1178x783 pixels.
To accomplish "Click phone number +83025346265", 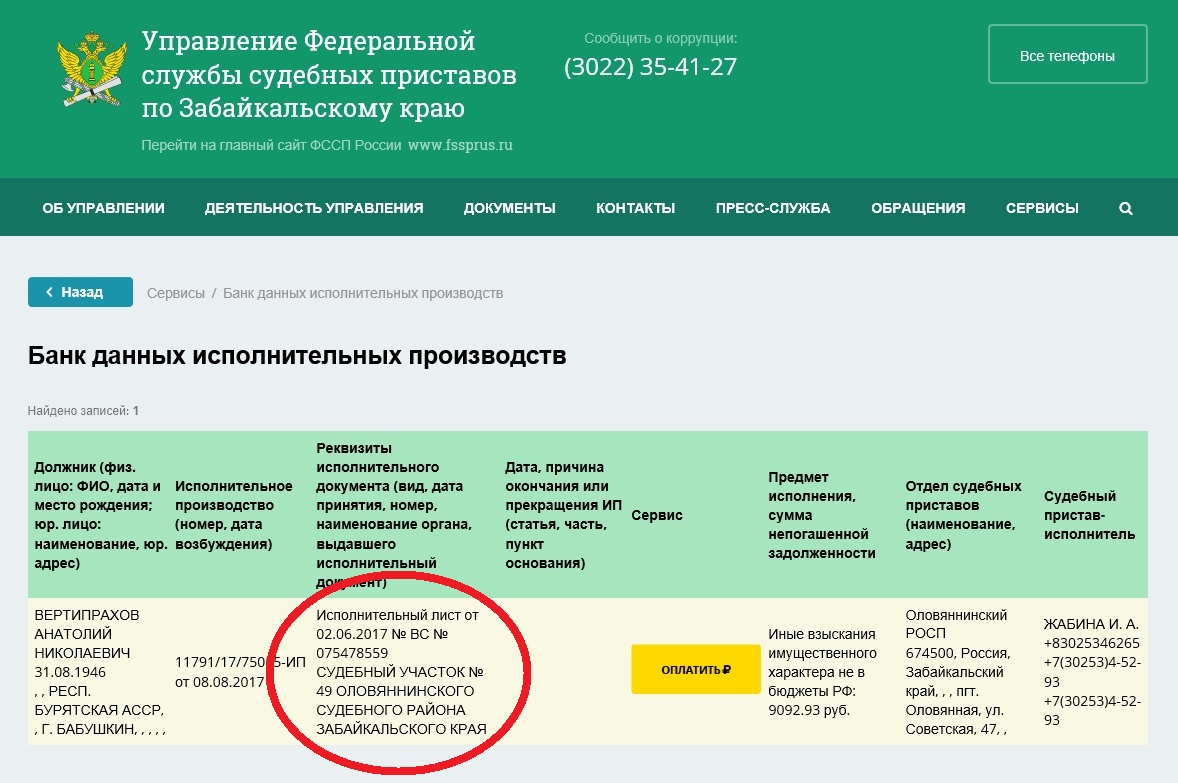I will (1092, 643).
